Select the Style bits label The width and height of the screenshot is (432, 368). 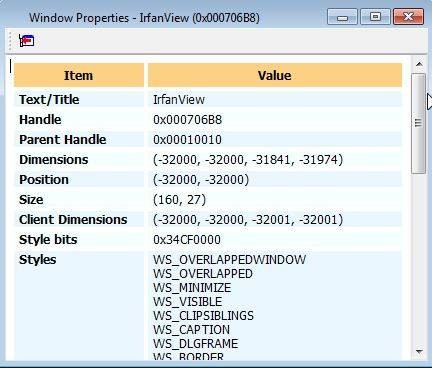click(48, 239)
